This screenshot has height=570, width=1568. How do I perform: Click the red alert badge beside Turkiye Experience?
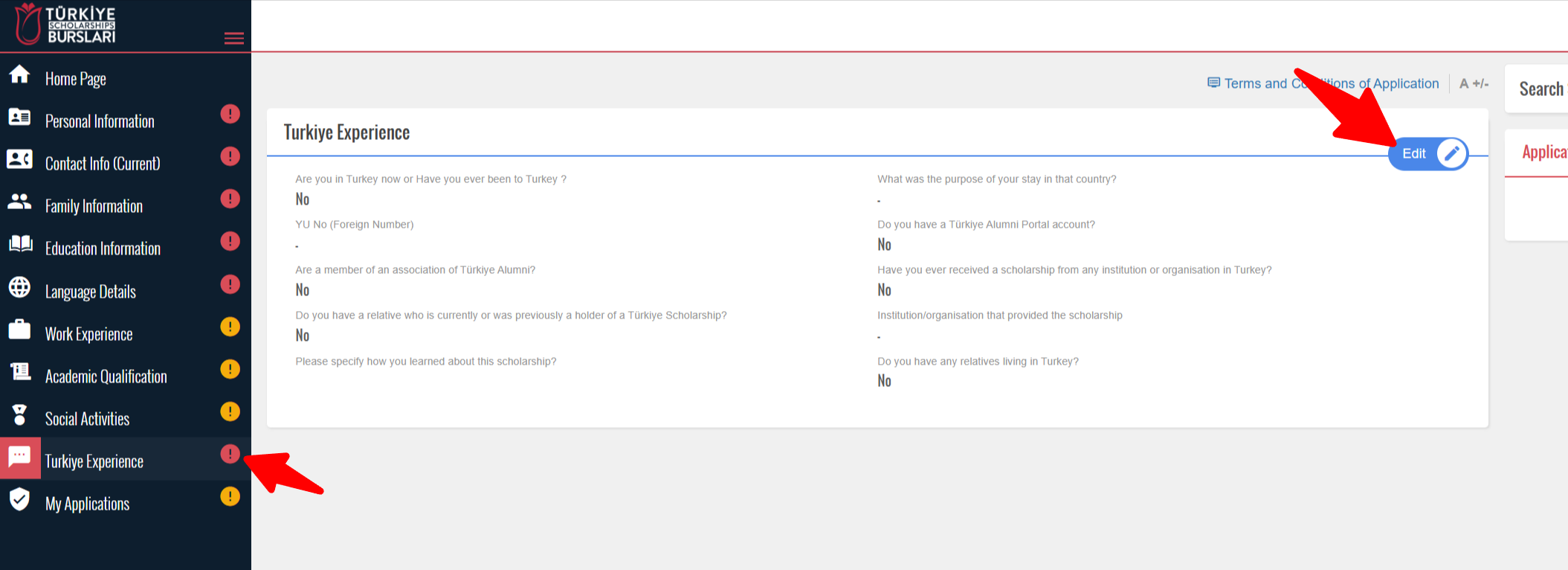coord(230,454)
